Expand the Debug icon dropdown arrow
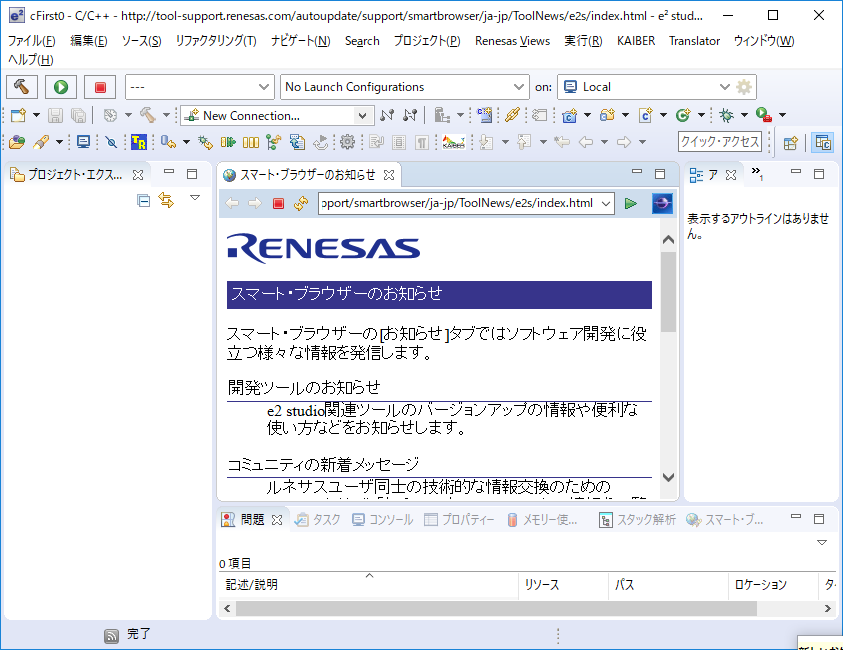 click(x=744, y=115)
